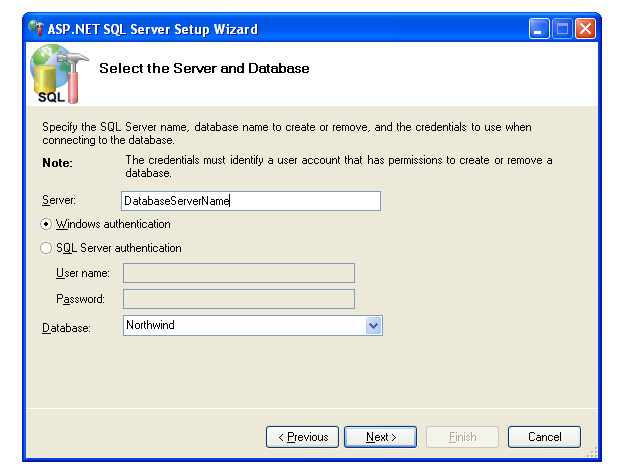
Task: Click the wizard title bar icon
Action: [36, 28]
